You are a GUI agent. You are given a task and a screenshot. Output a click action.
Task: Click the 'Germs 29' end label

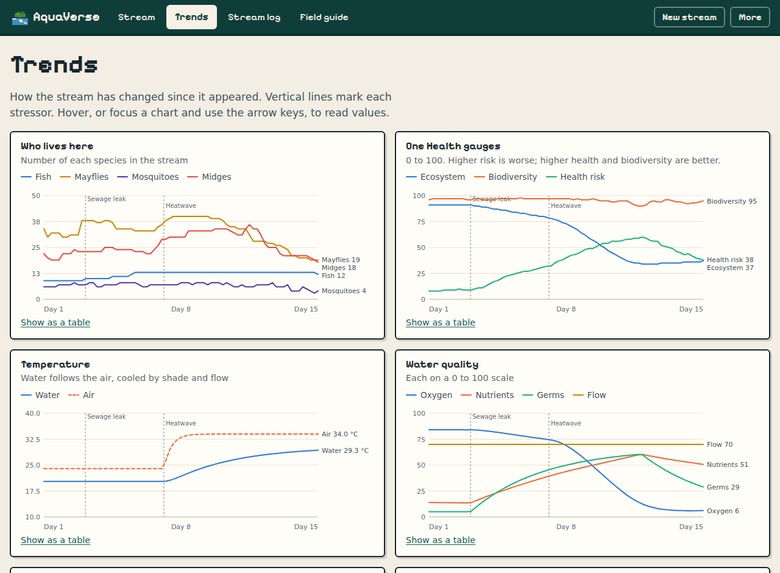pyautogui.click(x=723, y=487)
